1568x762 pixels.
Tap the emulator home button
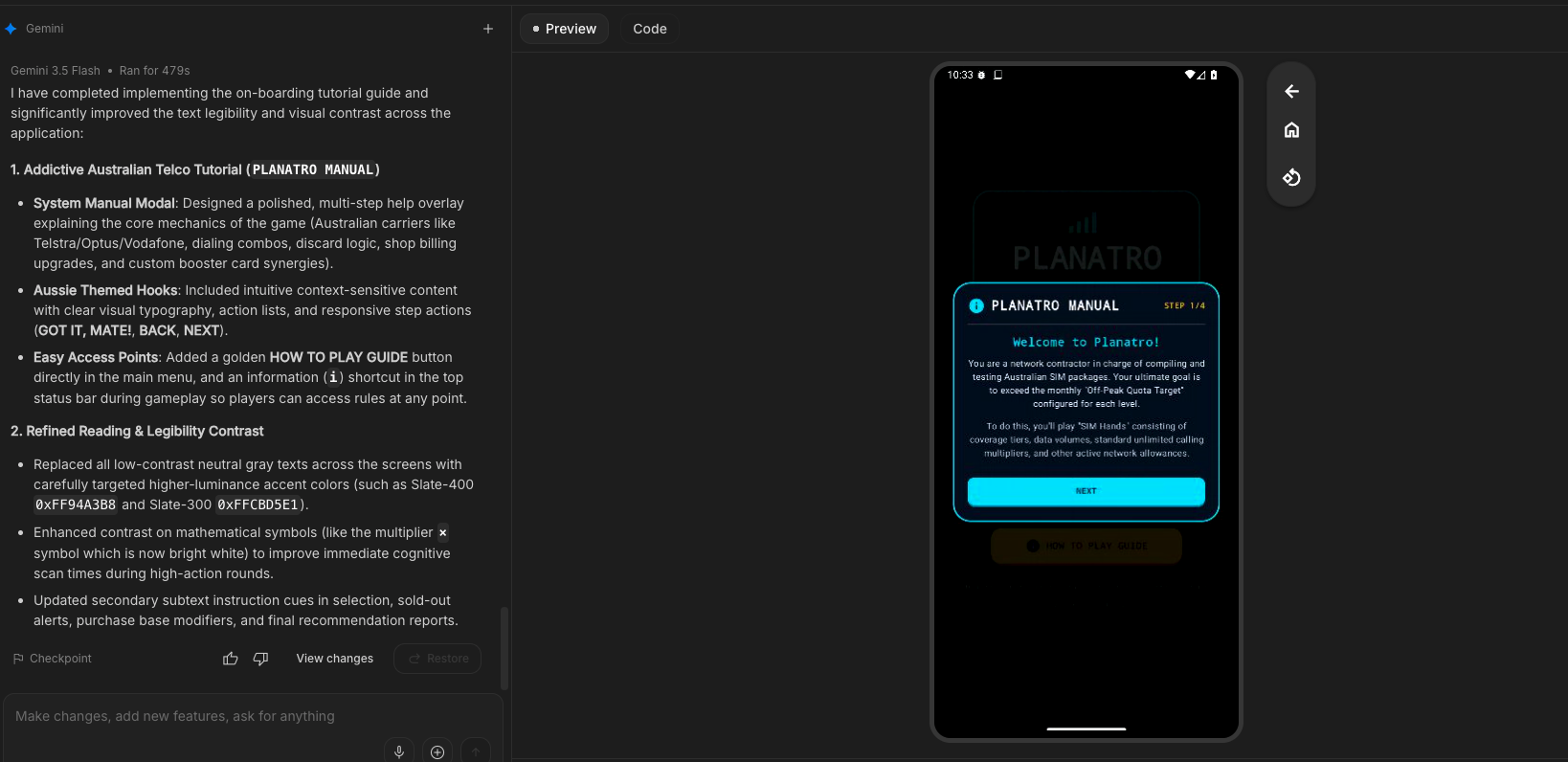[x=1291, y=130]
